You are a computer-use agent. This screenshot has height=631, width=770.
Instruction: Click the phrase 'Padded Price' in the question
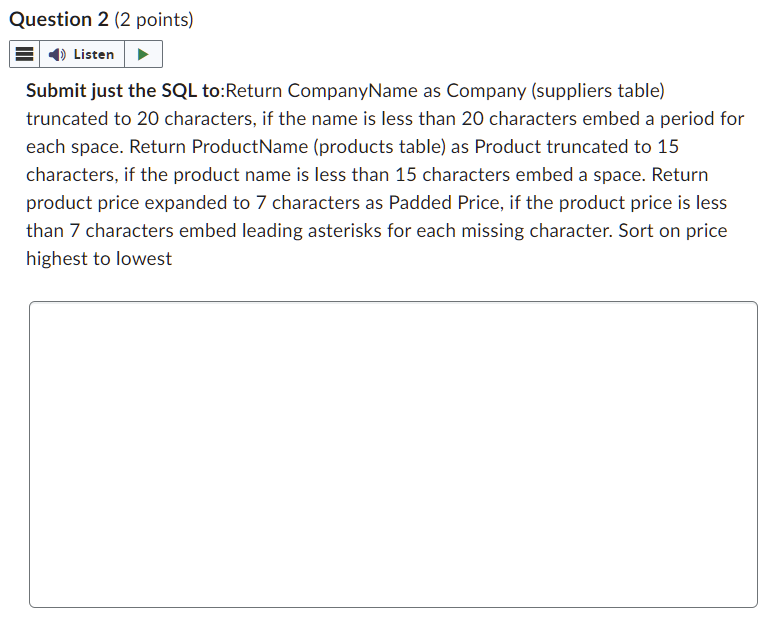pyautogui.click(x=444, y=203)
